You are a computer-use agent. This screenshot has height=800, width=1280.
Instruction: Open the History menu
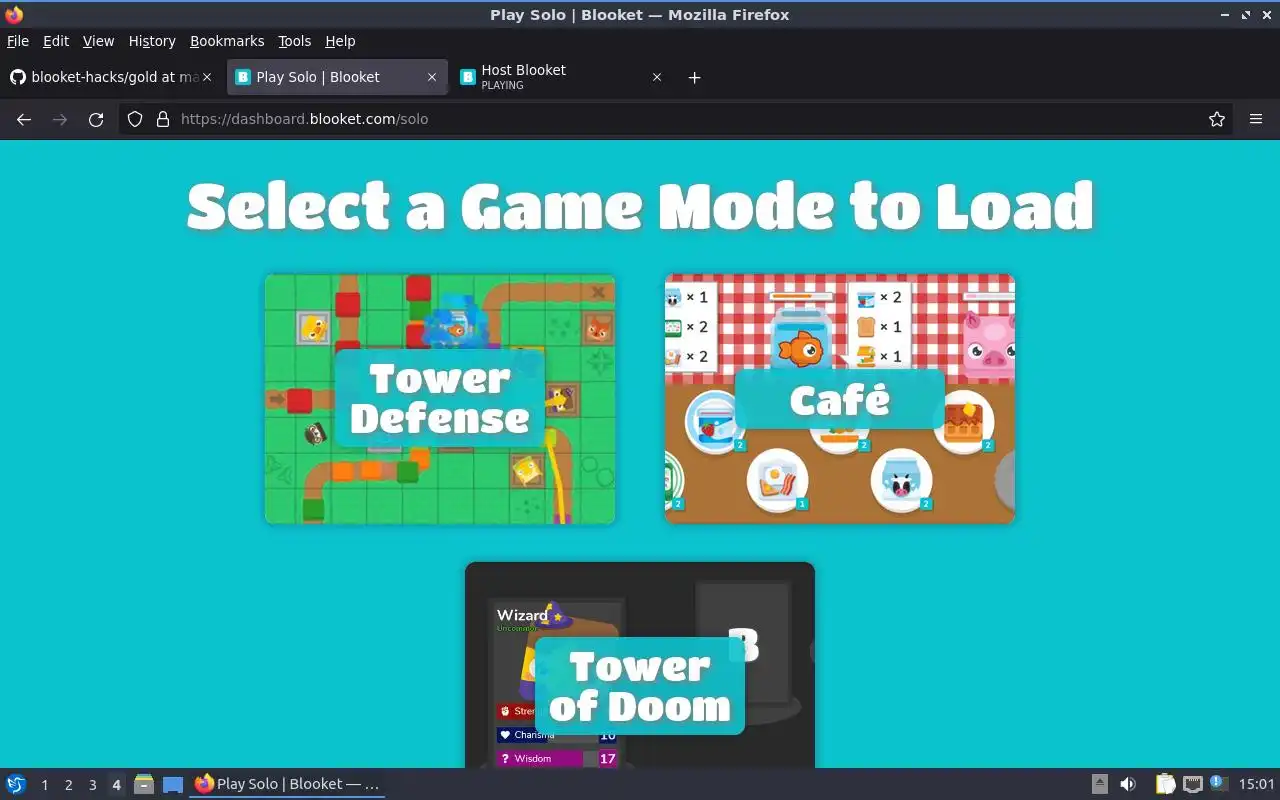pos(152,41)
